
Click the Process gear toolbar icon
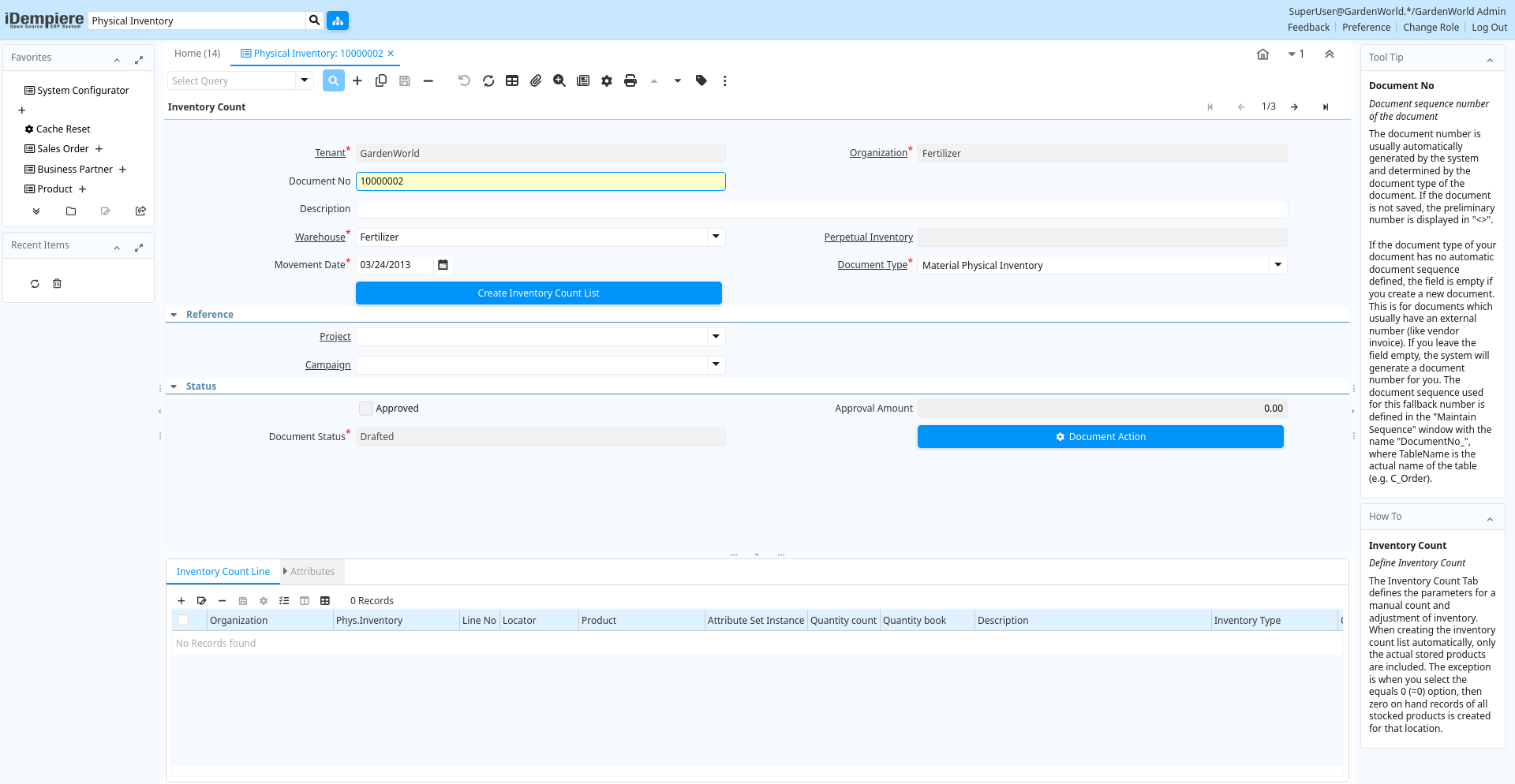click(606, 80)
